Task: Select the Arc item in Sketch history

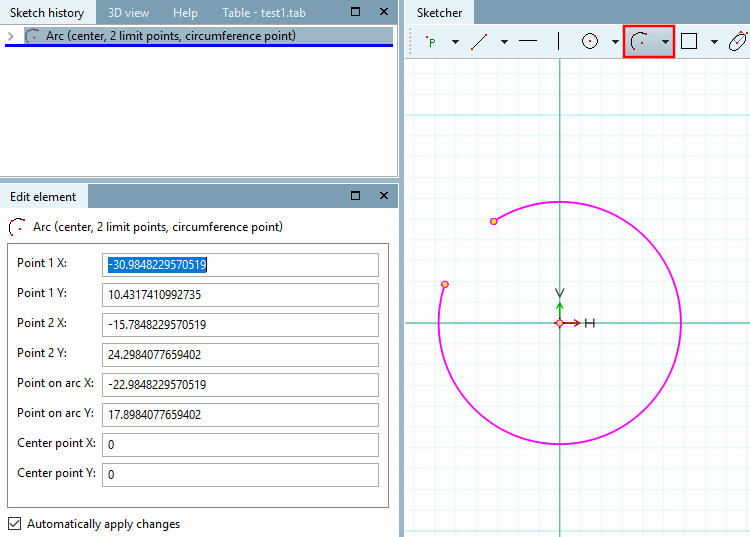Action: point(170,36)
